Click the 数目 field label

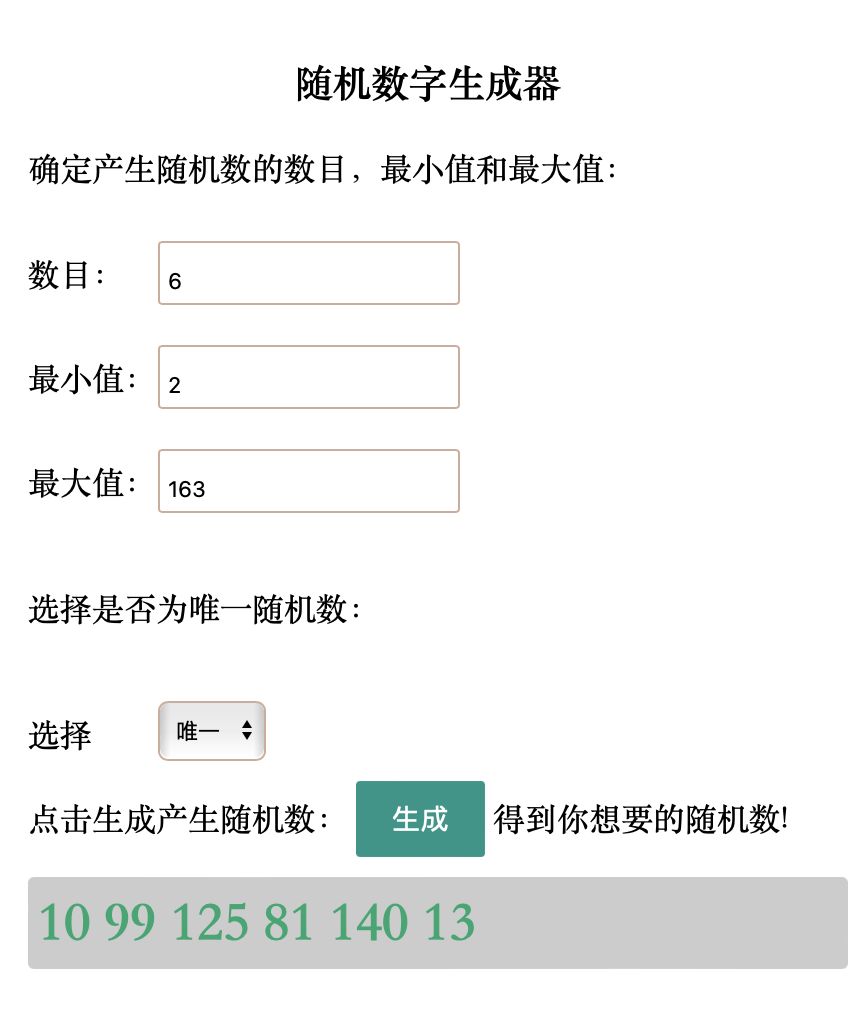pyautogui.click(x=66, y=275)
